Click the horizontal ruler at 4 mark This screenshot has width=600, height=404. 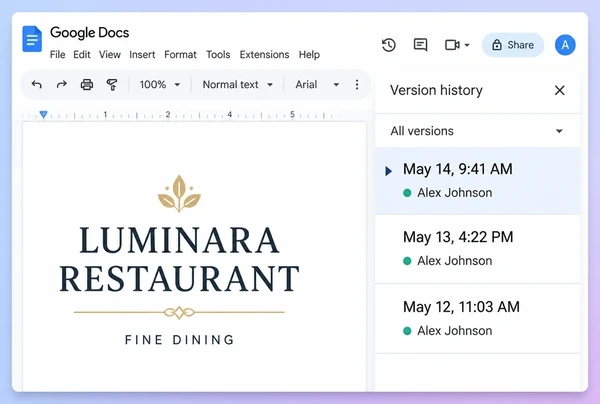[230, 114]
